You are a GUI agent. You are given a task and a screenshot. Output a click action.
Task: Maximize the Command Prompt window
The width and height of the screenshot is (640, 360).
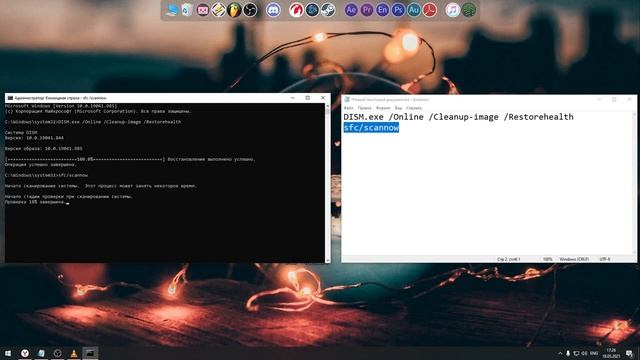pos(307,98)
